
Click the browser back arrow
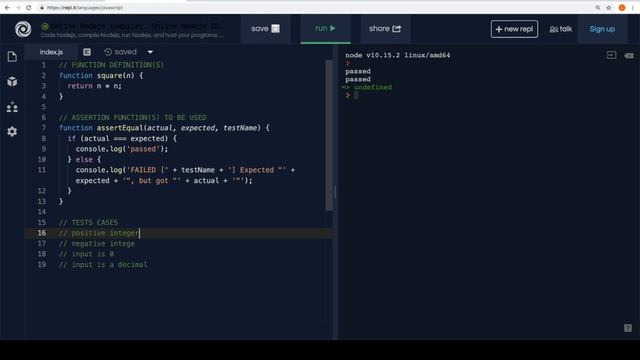click(7, 7)
